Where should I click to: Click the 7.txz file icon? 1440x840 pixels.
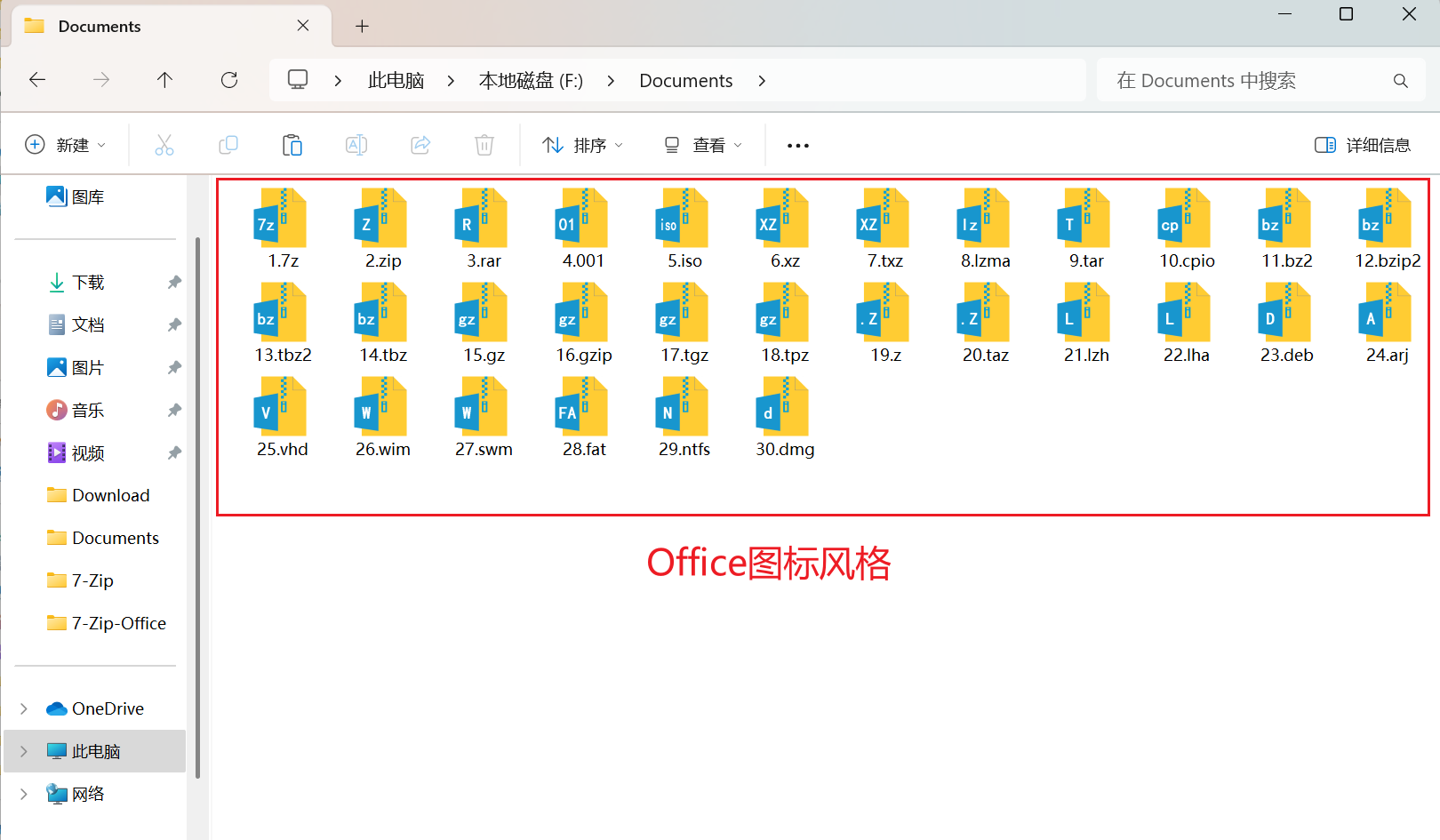[883, 218]
